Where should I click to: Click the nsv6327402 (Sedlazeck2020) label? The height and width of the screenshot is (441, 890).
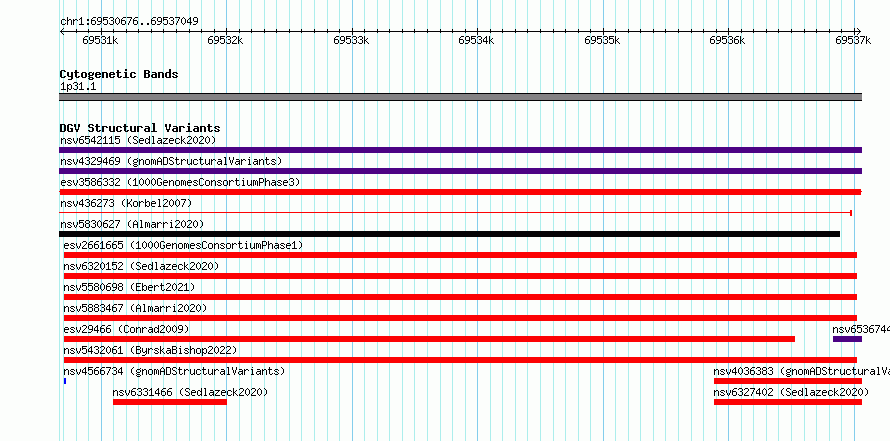click(x=791, y=392)
